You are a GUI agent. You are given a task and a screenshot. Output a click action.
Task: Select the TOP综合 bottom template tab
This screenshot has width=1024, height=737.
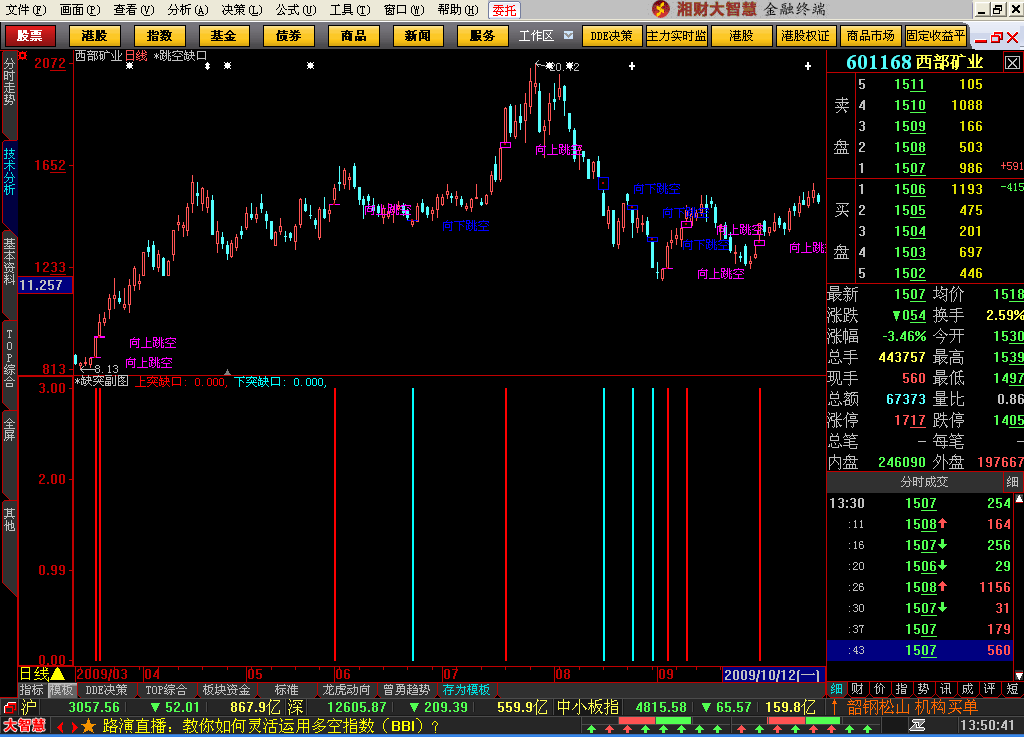(x=166, y=689)
